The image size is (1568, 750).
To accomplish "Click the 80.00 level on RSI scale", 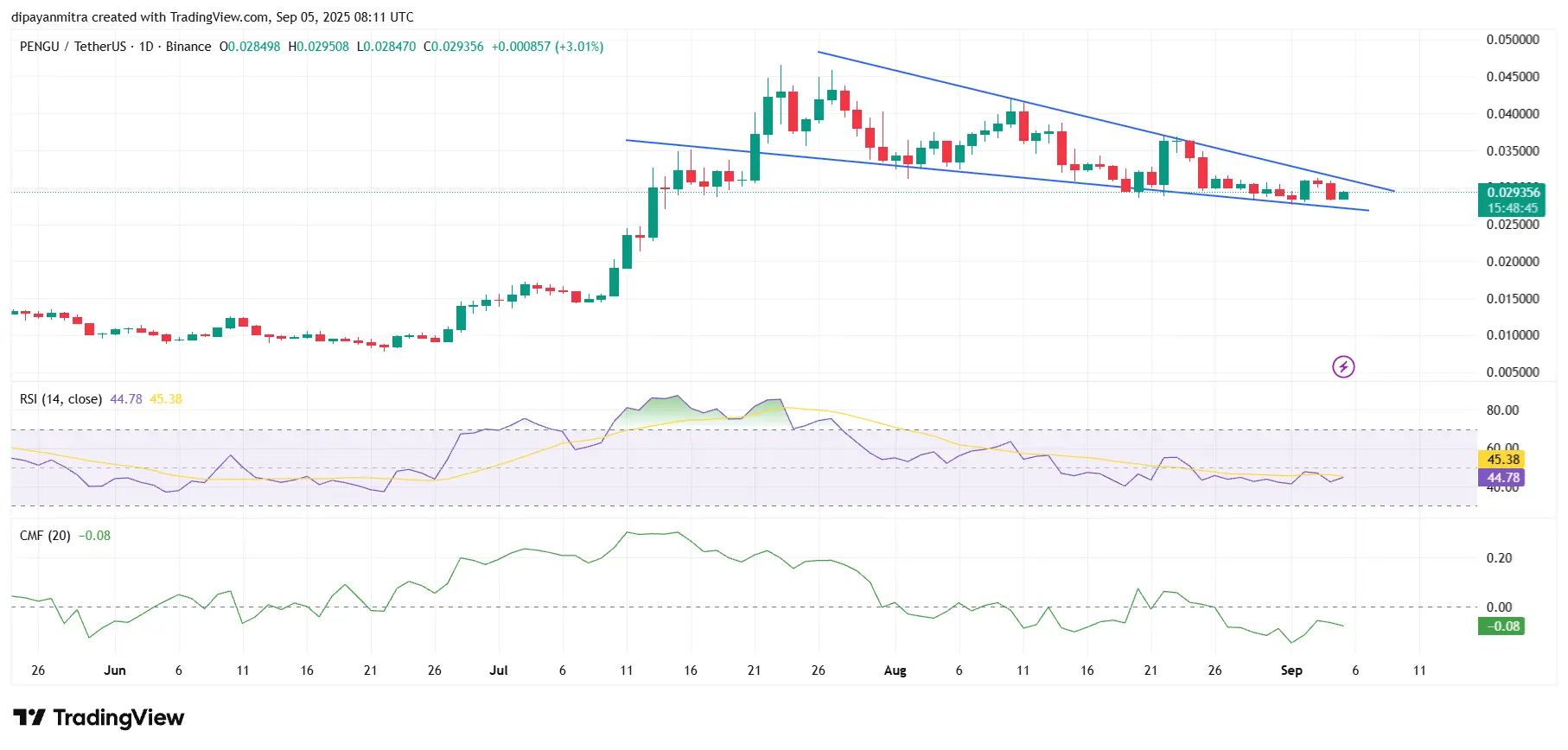I will click(1502, 410).
